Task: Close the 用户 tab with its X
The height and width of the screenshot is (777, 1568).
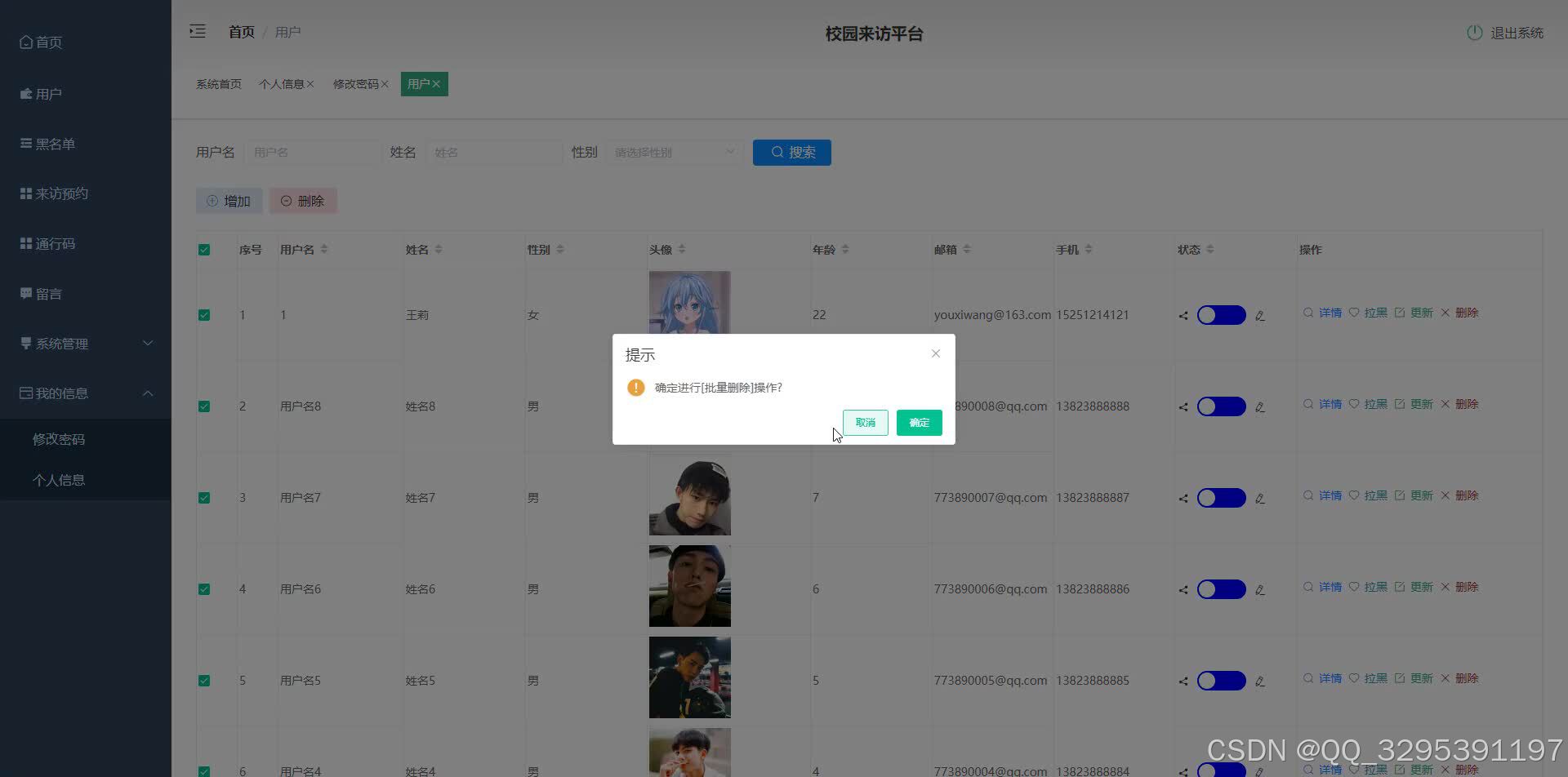Action: (436, 84)
